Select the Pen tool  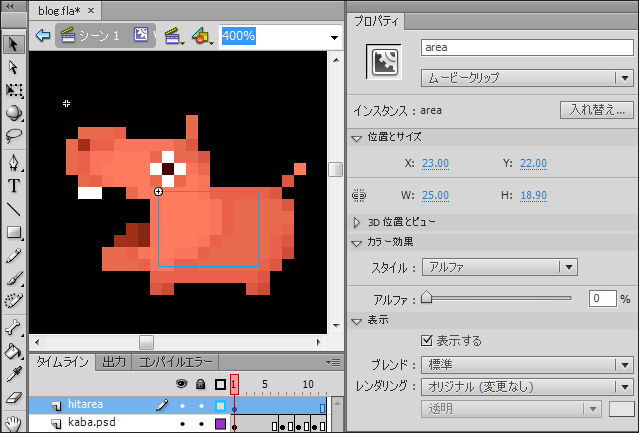pyautogui.click(x=14, y=161)
